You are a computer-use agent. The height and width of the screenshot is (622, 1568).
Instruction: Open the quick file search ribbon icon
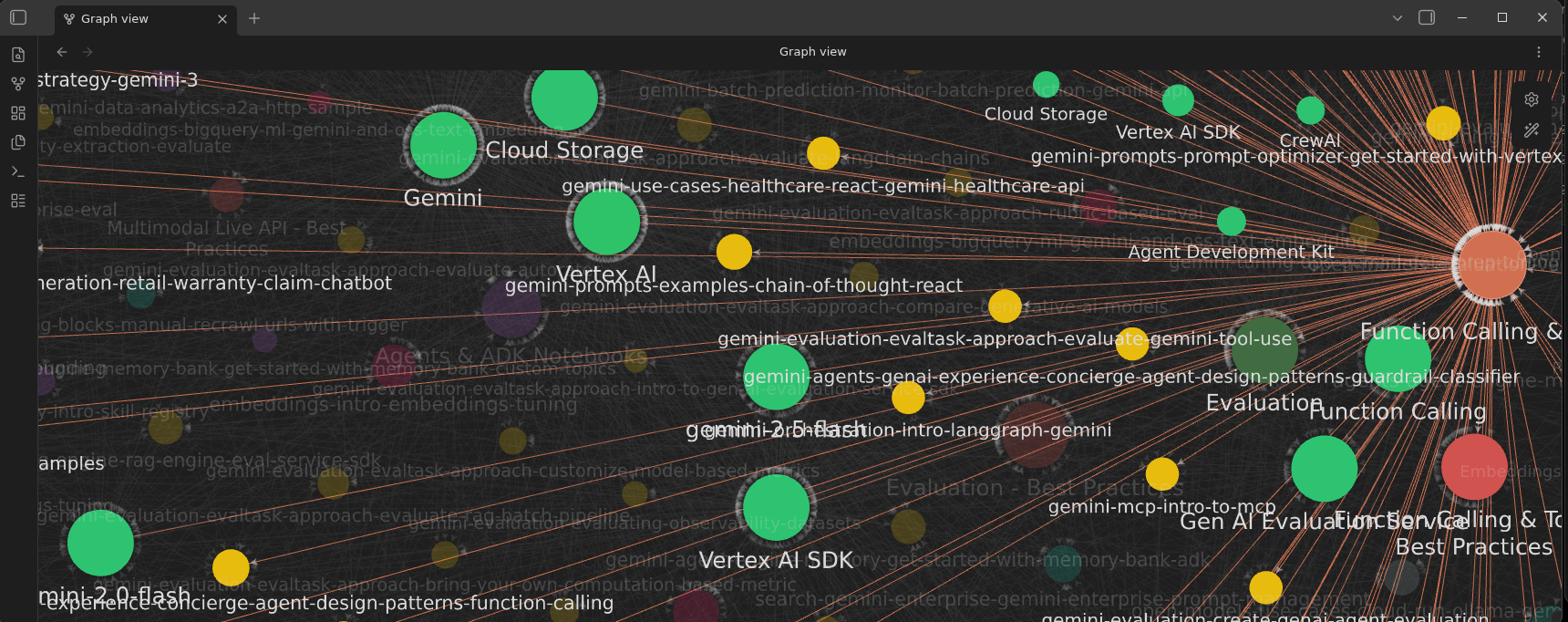(x=18, y=55)
